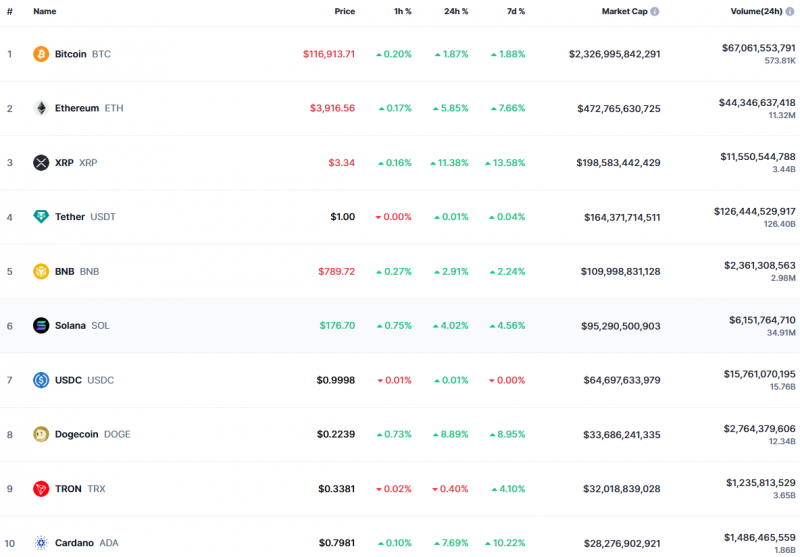Sort by 7d % column header
The image size is (800, 557).
click(516, 11)
